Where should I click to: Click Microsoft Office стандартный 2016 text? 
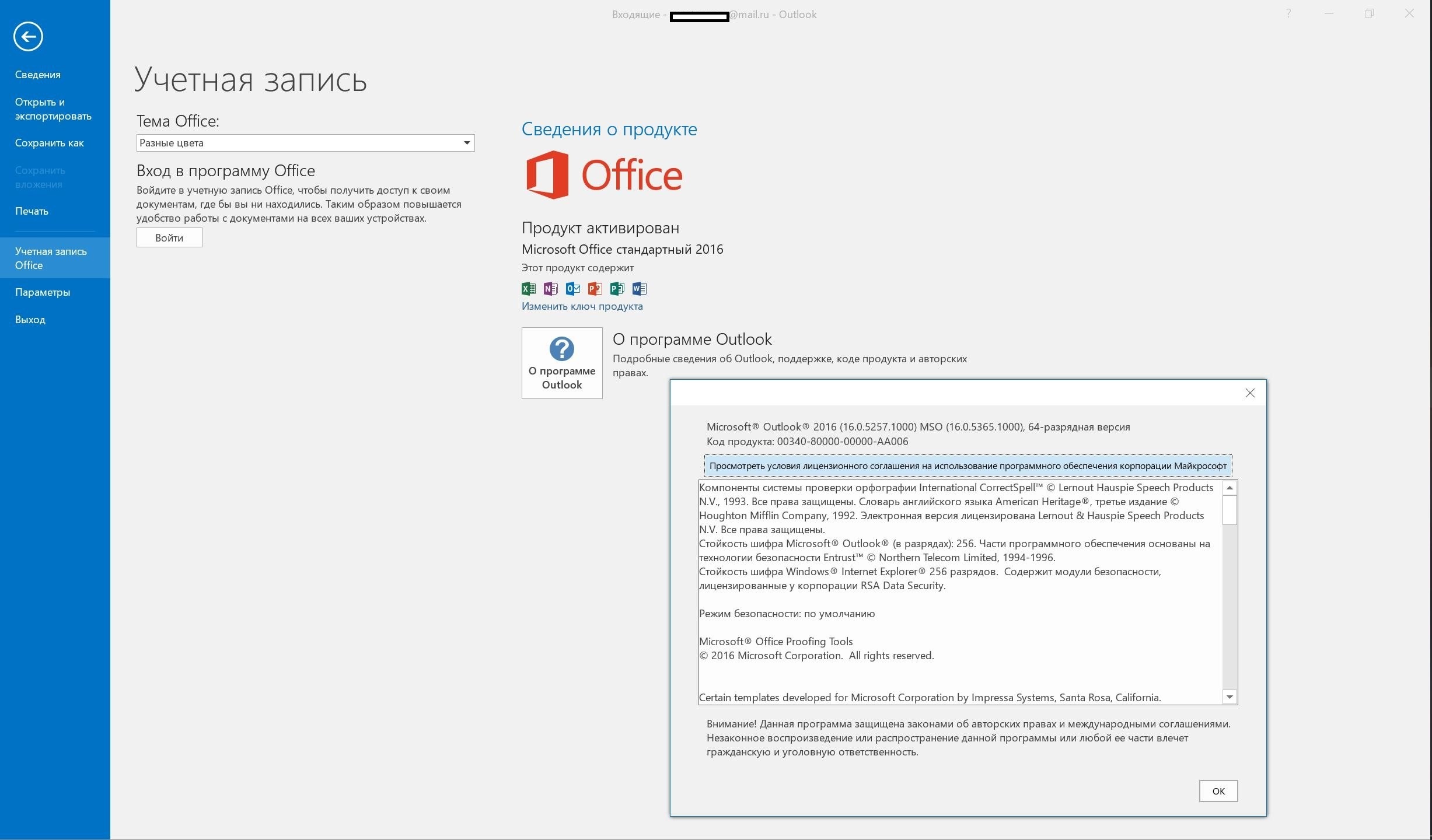[623, 249]
